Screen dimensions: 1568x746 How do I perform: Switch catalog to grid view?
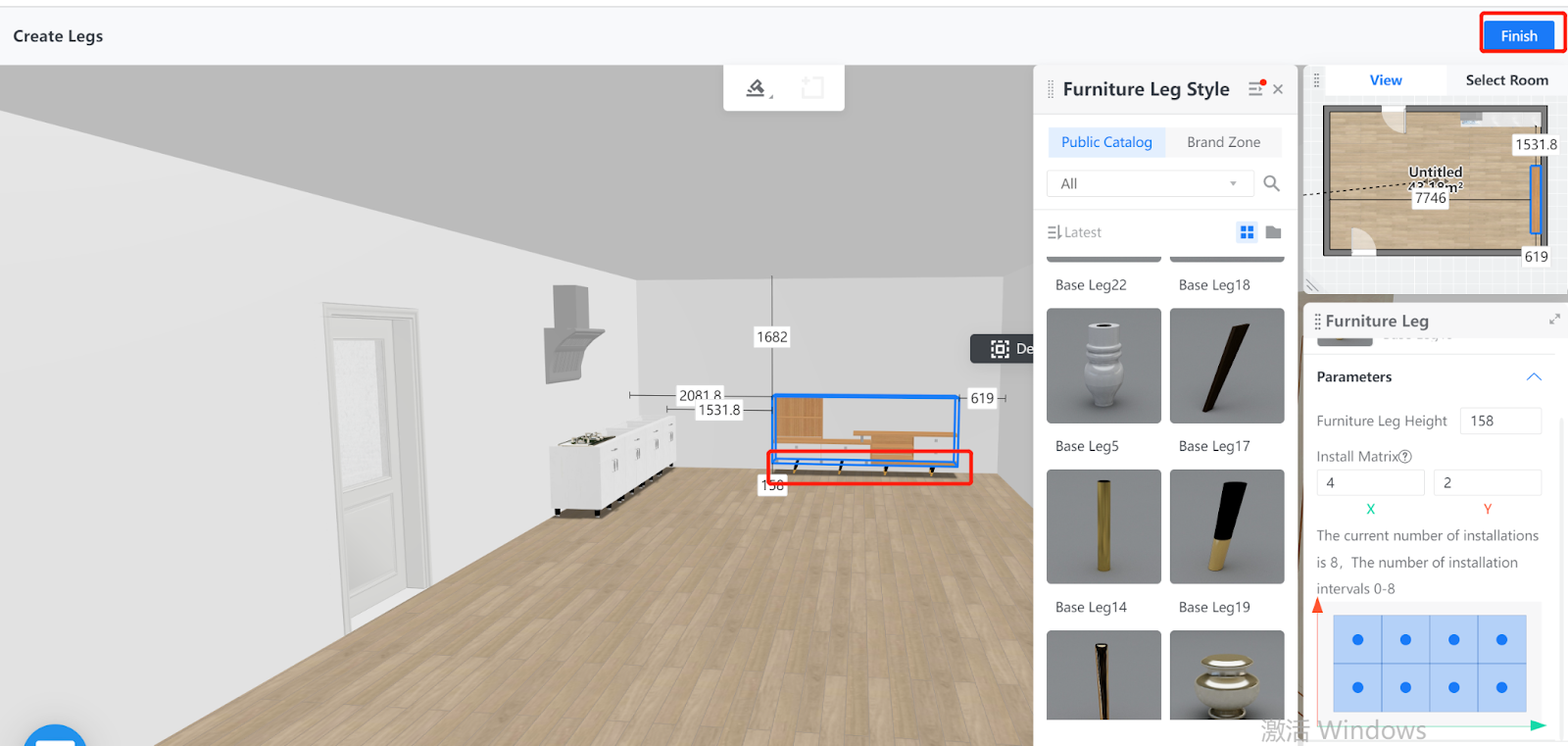coord(1247,232)
